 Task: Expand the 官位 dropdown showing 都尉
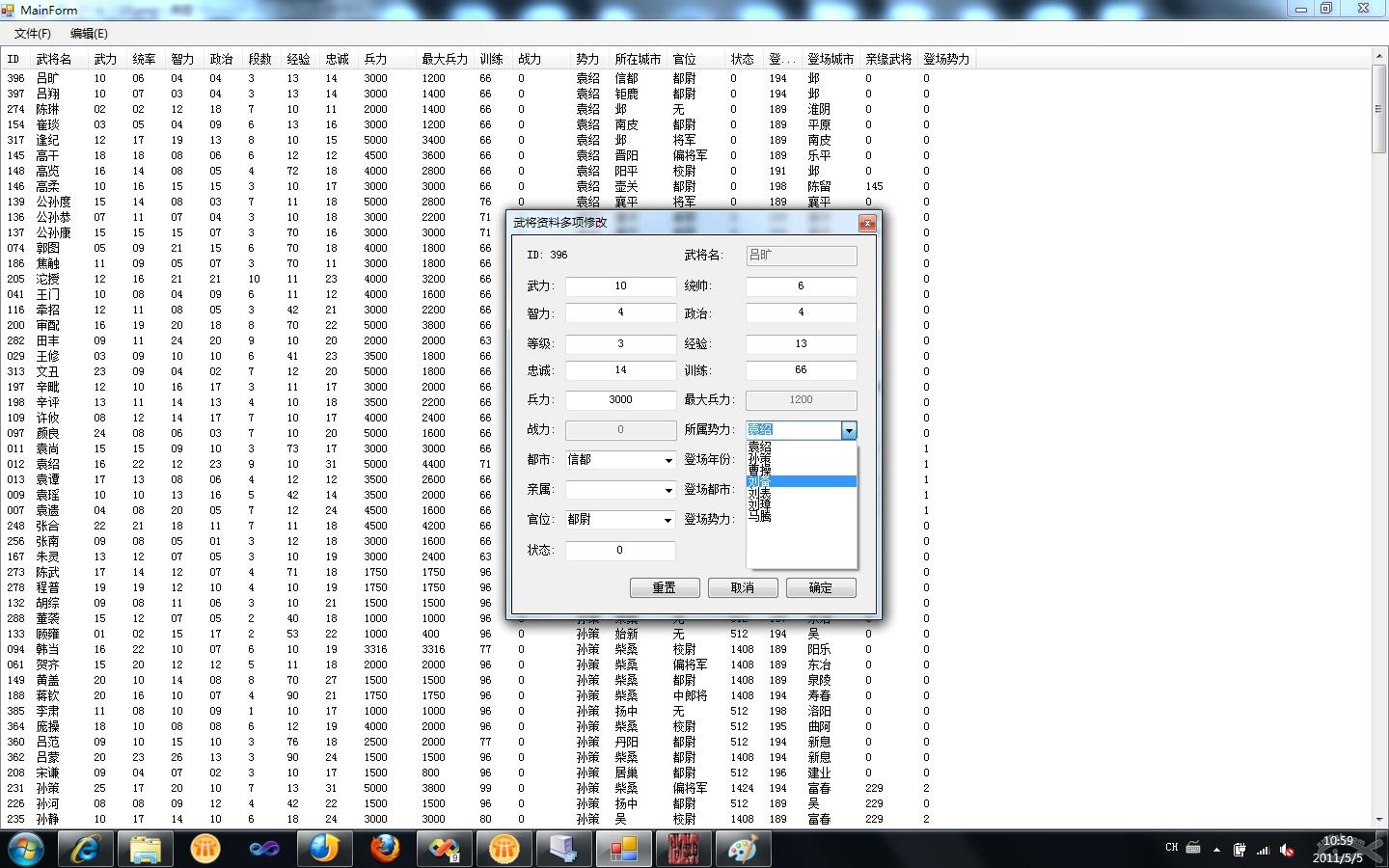tap(668, 521)
